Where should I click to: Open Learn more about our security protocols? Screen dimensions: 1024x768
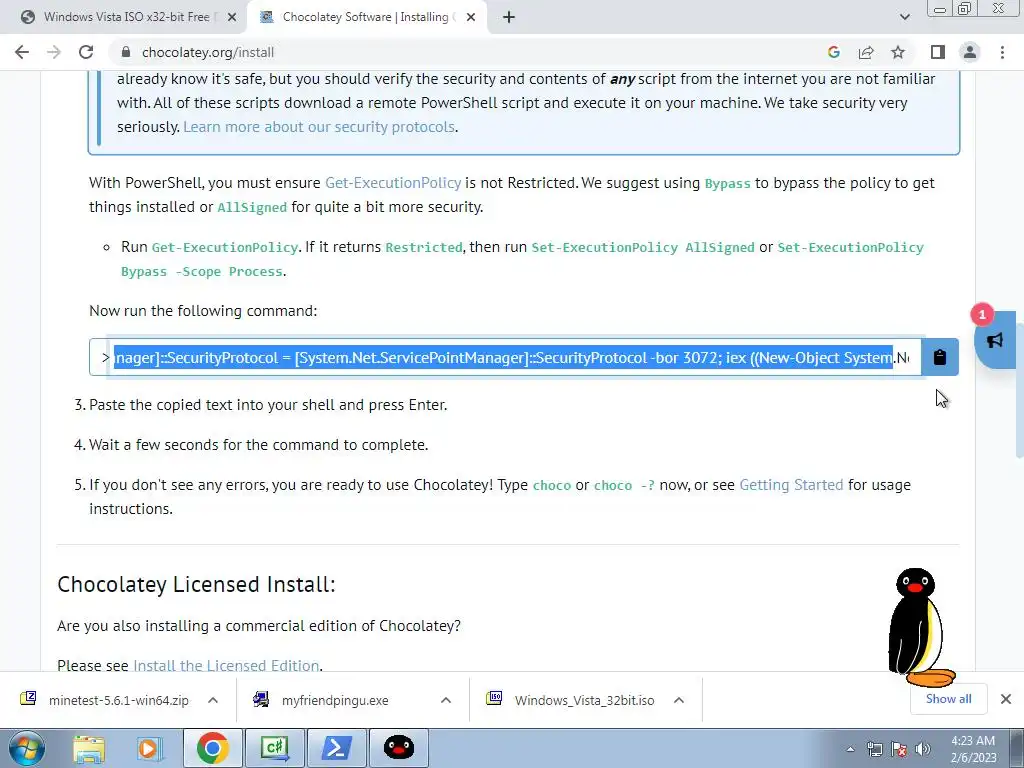pos(319,127)
